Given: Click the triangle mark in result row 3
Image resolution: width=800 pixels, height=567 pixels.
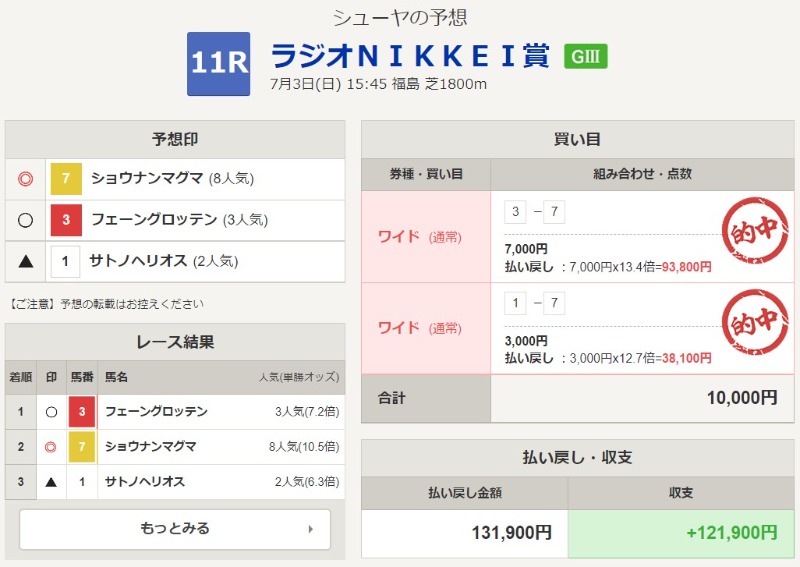Looking at the screenshot, I should click(51, 482).
